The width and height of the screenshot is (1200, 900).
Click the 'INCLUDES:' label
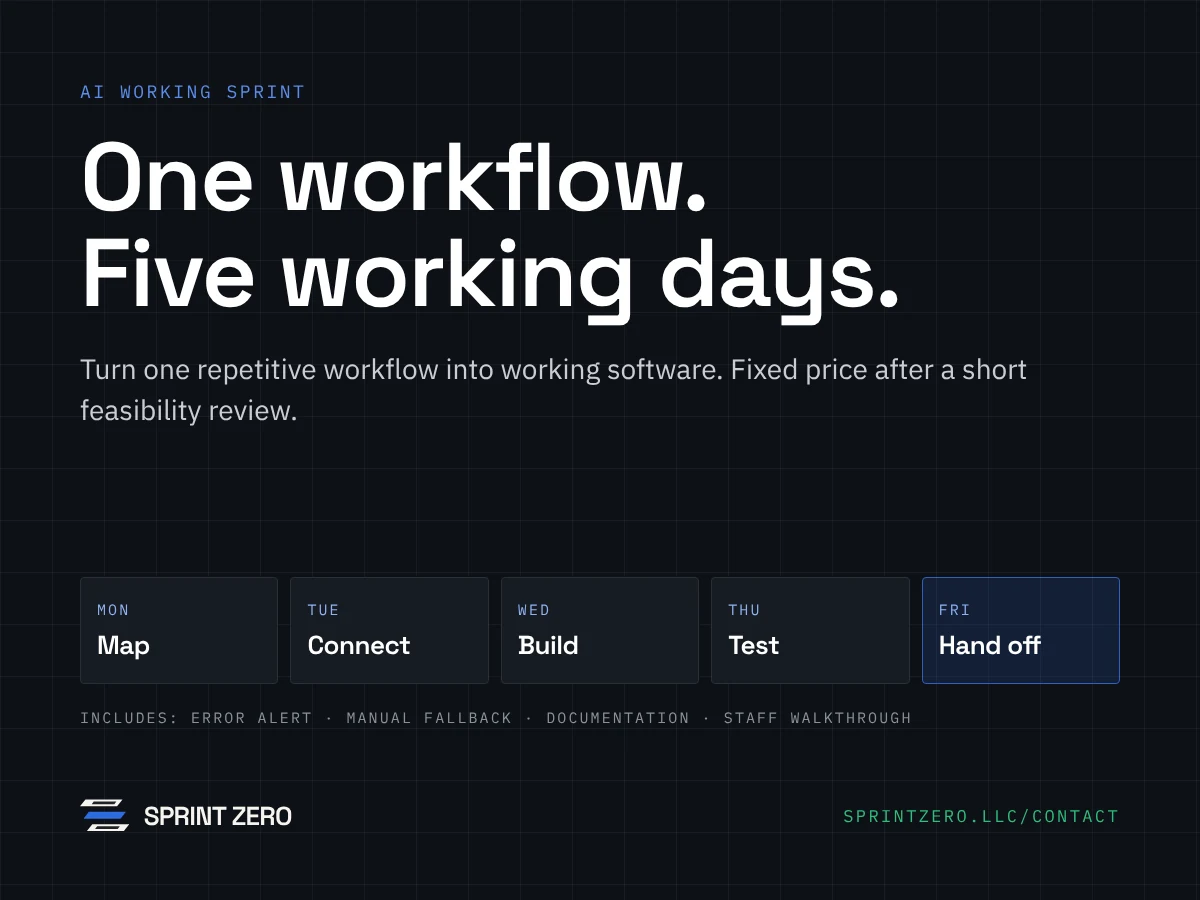tap(129, 718)
